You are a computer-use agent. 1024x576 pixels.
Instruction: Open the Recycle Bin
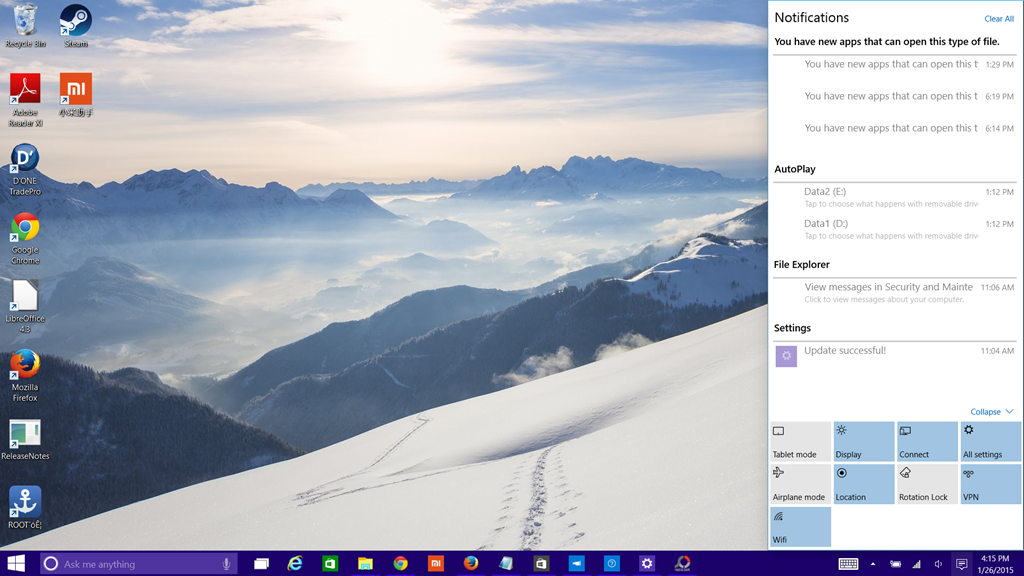[x=23, y=22]
